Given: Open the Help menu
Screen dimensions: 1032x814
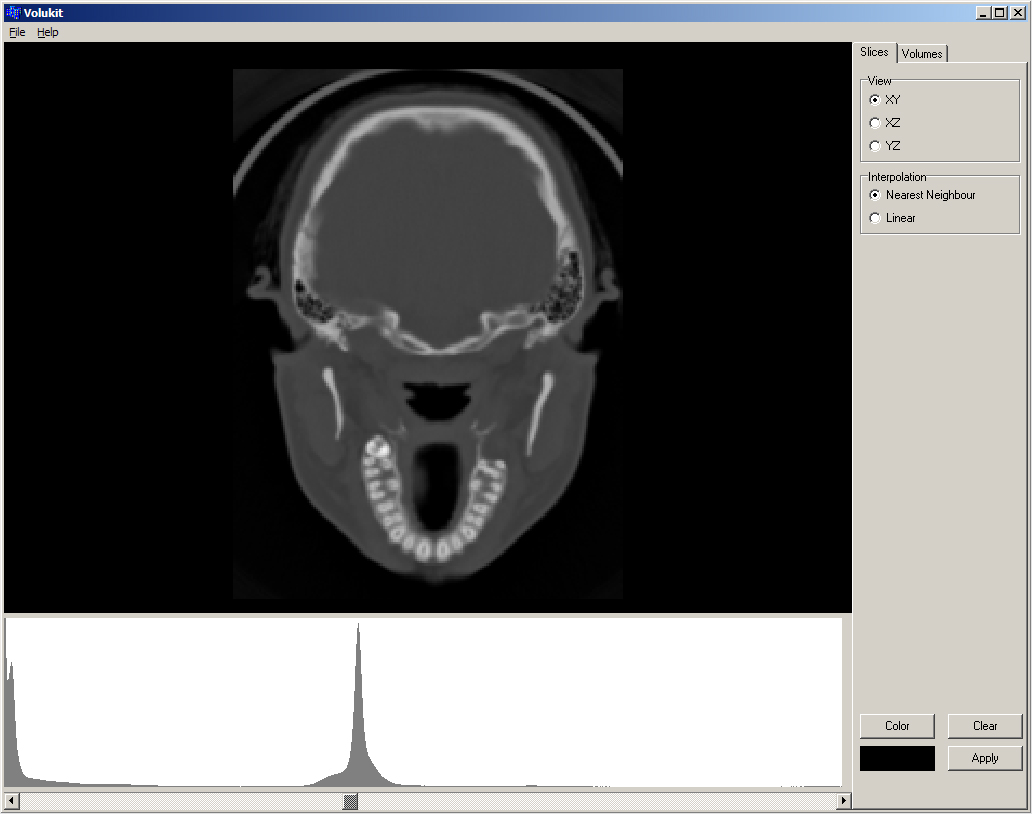Looking at the screenshot, I should pyautogui.click(x=48, y=32).
